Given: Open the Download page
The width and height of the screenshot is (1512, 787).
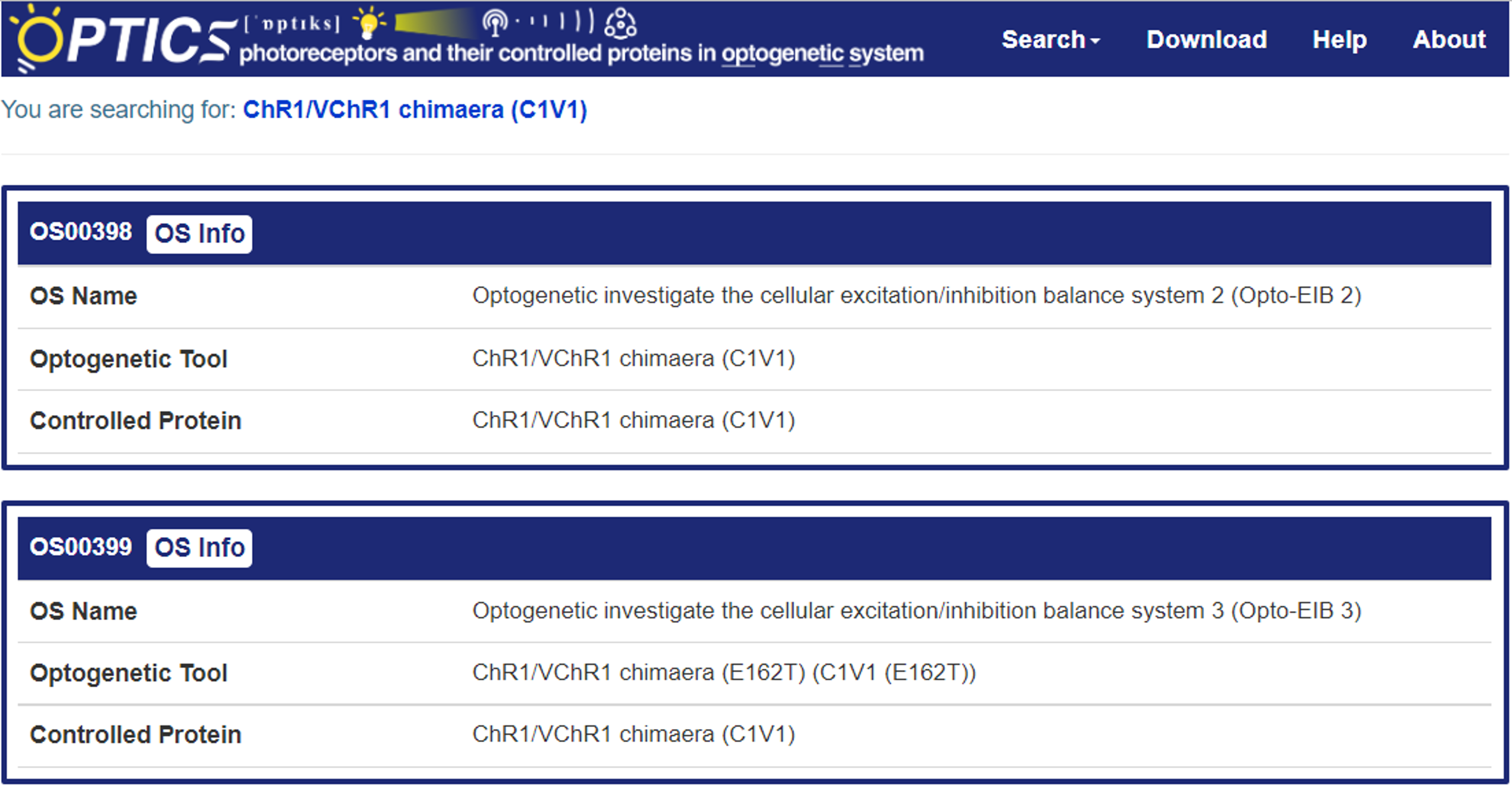Looking at the screenshot, I should (1206, 39).
